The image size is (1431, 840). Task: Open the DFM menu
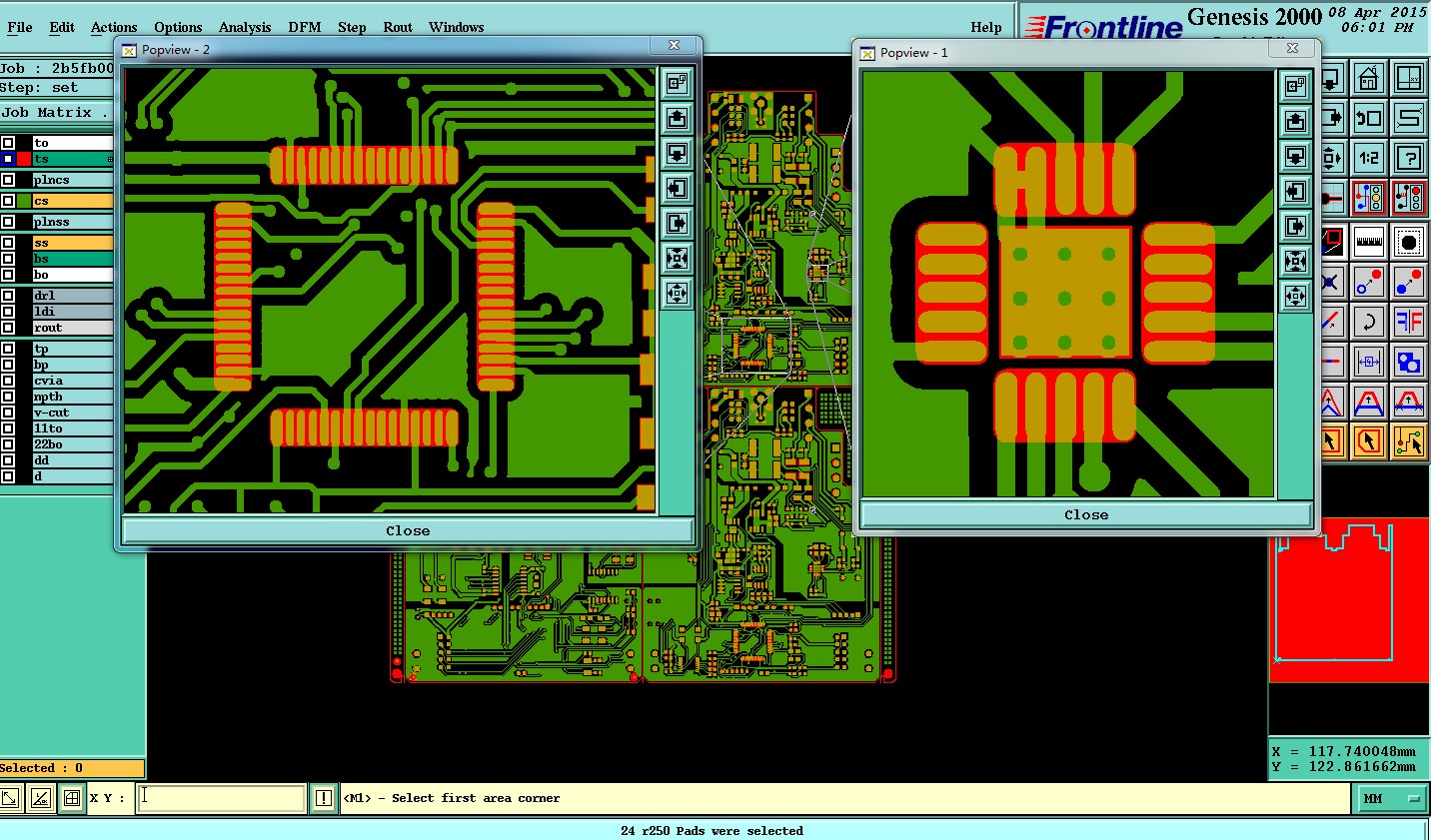tap(305, 27)
